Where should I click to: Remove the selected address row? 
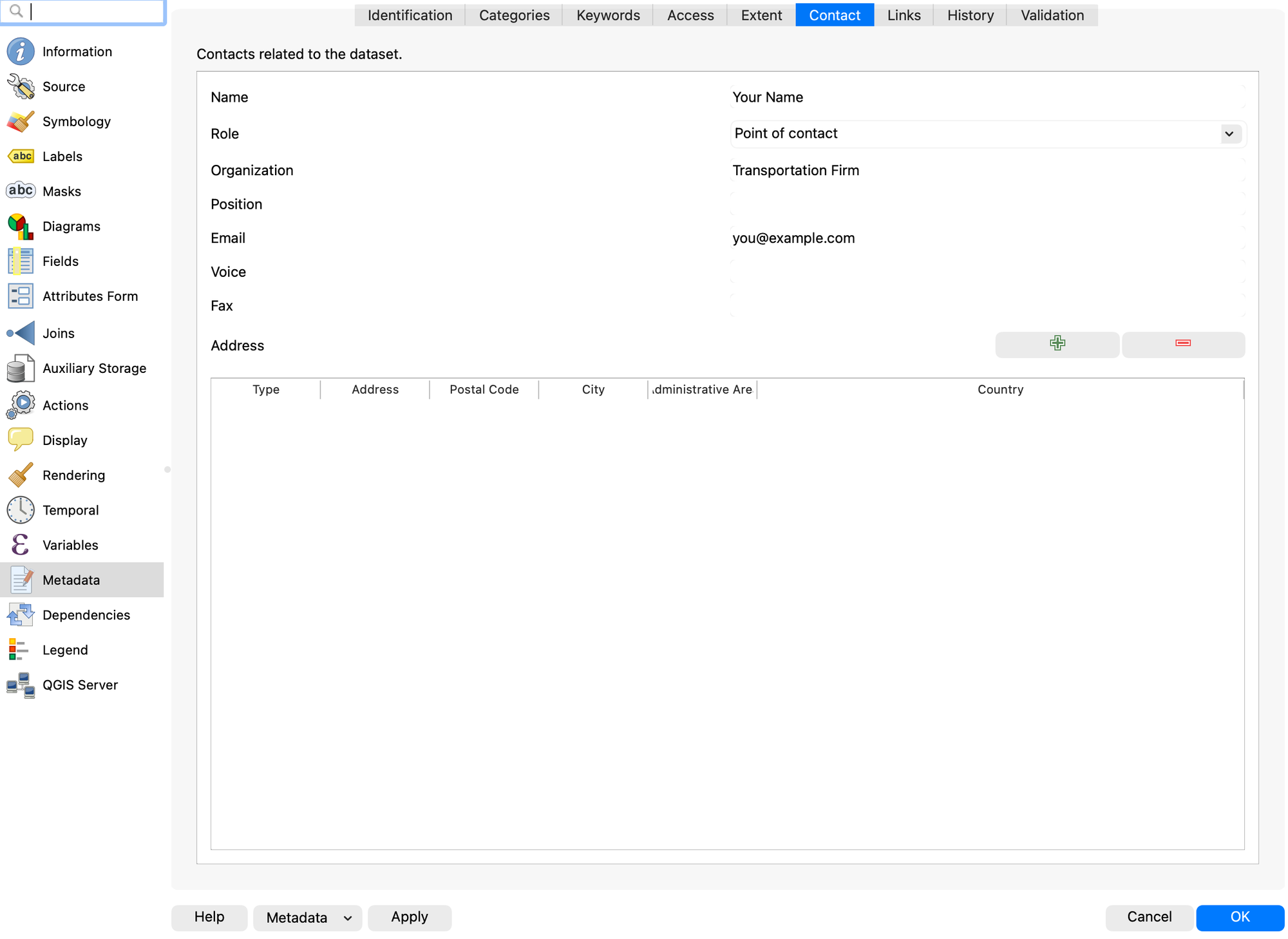pyautogui.click(x=1183, y=344)
